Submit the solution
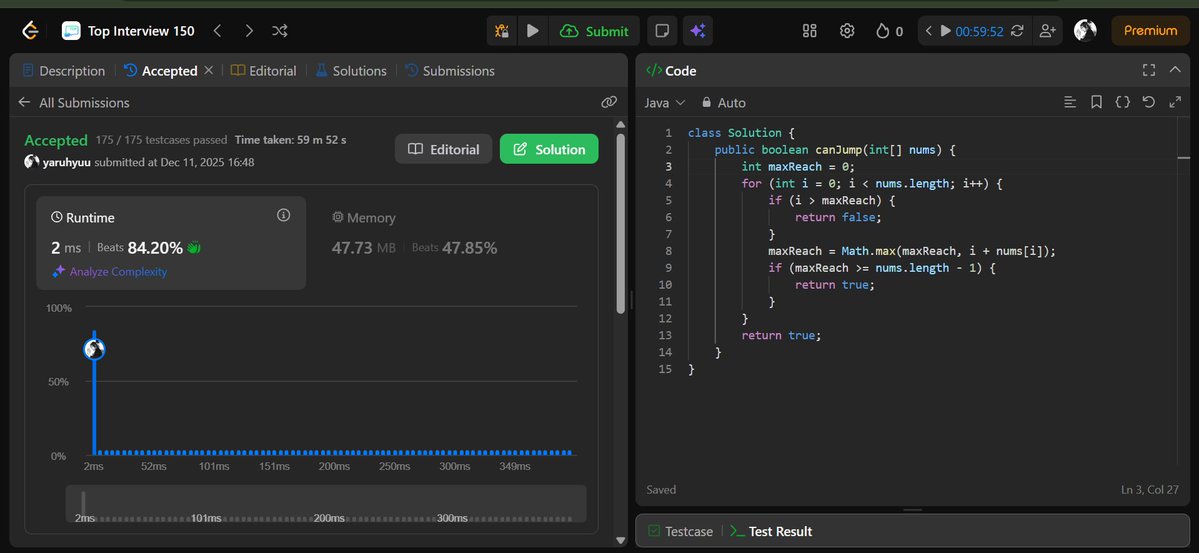 pyautogui.click(x=594, y=31)
